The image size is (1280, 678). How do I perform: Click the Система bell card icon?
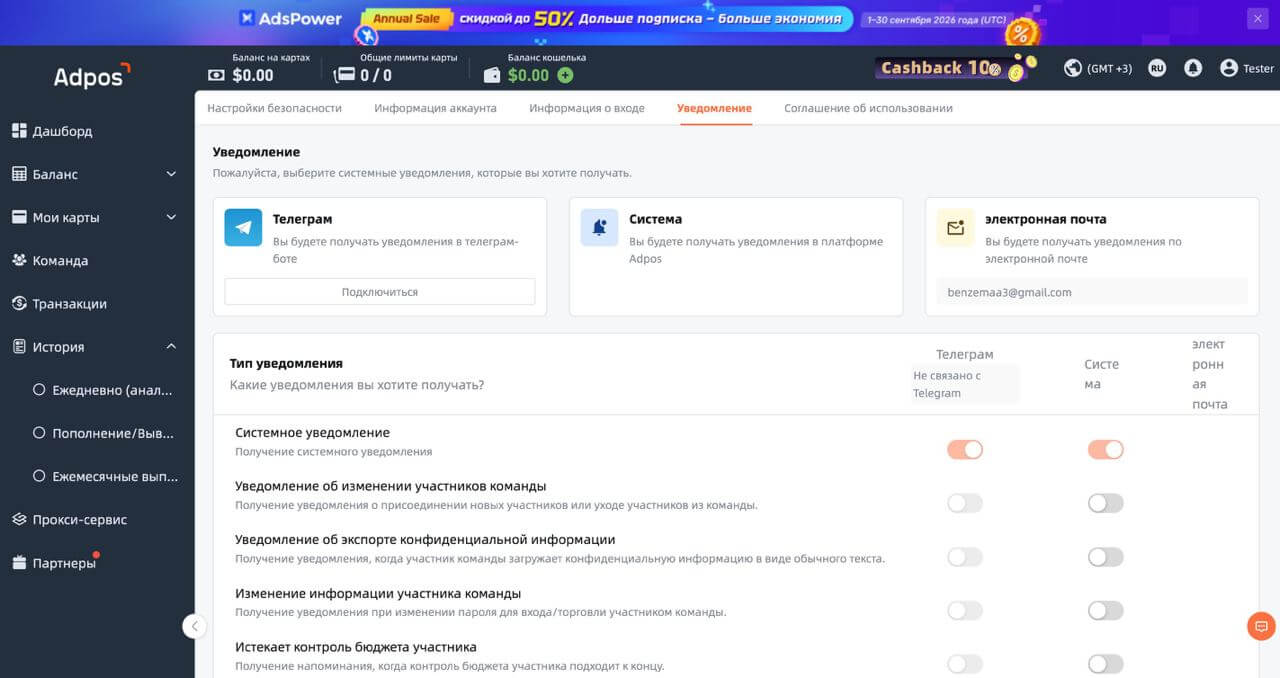click(x=599, y=228)
